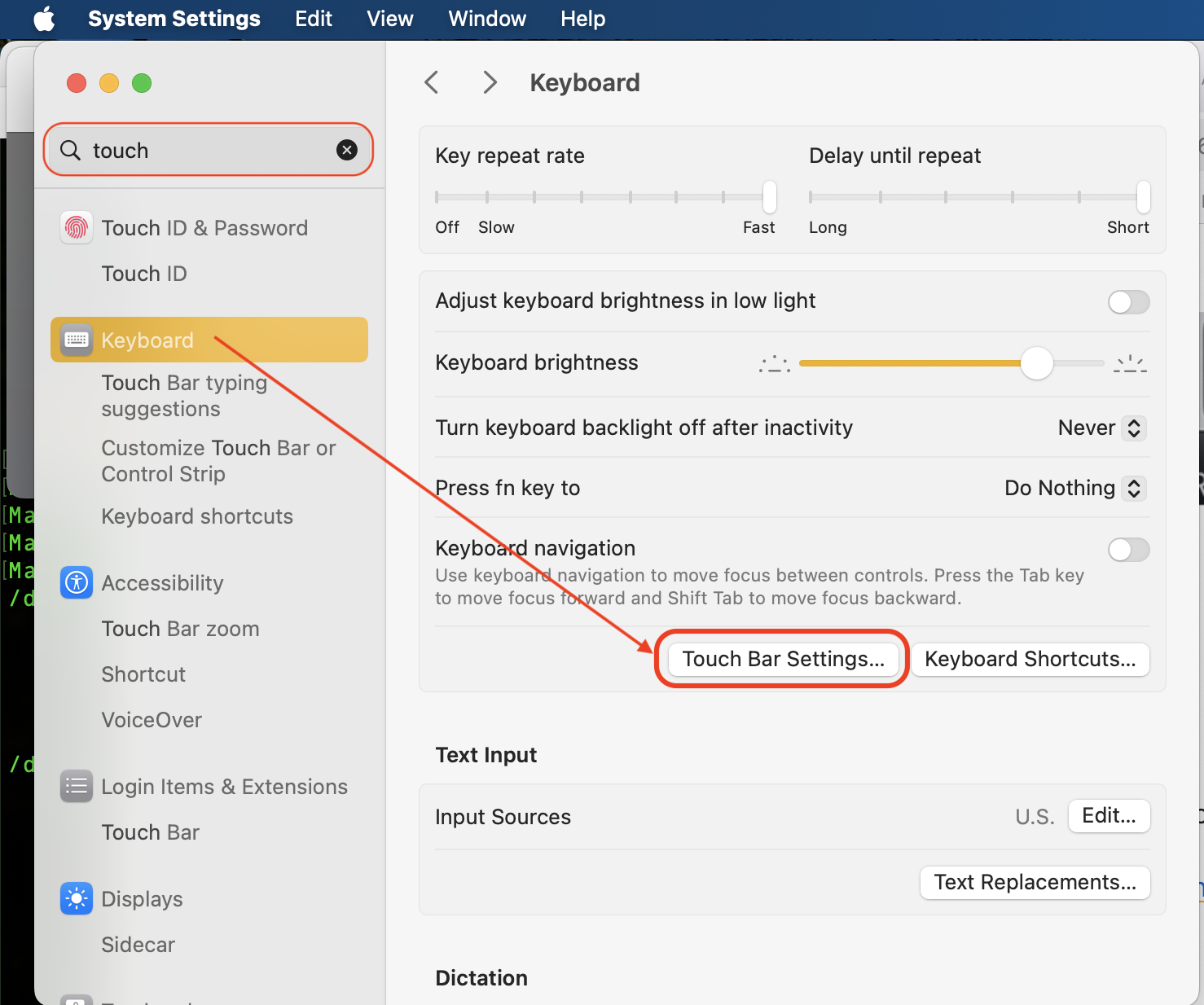Viewport: 1204px width, 1005px height.
Task: Open the View menu
Action: click(x=390, y=19)
